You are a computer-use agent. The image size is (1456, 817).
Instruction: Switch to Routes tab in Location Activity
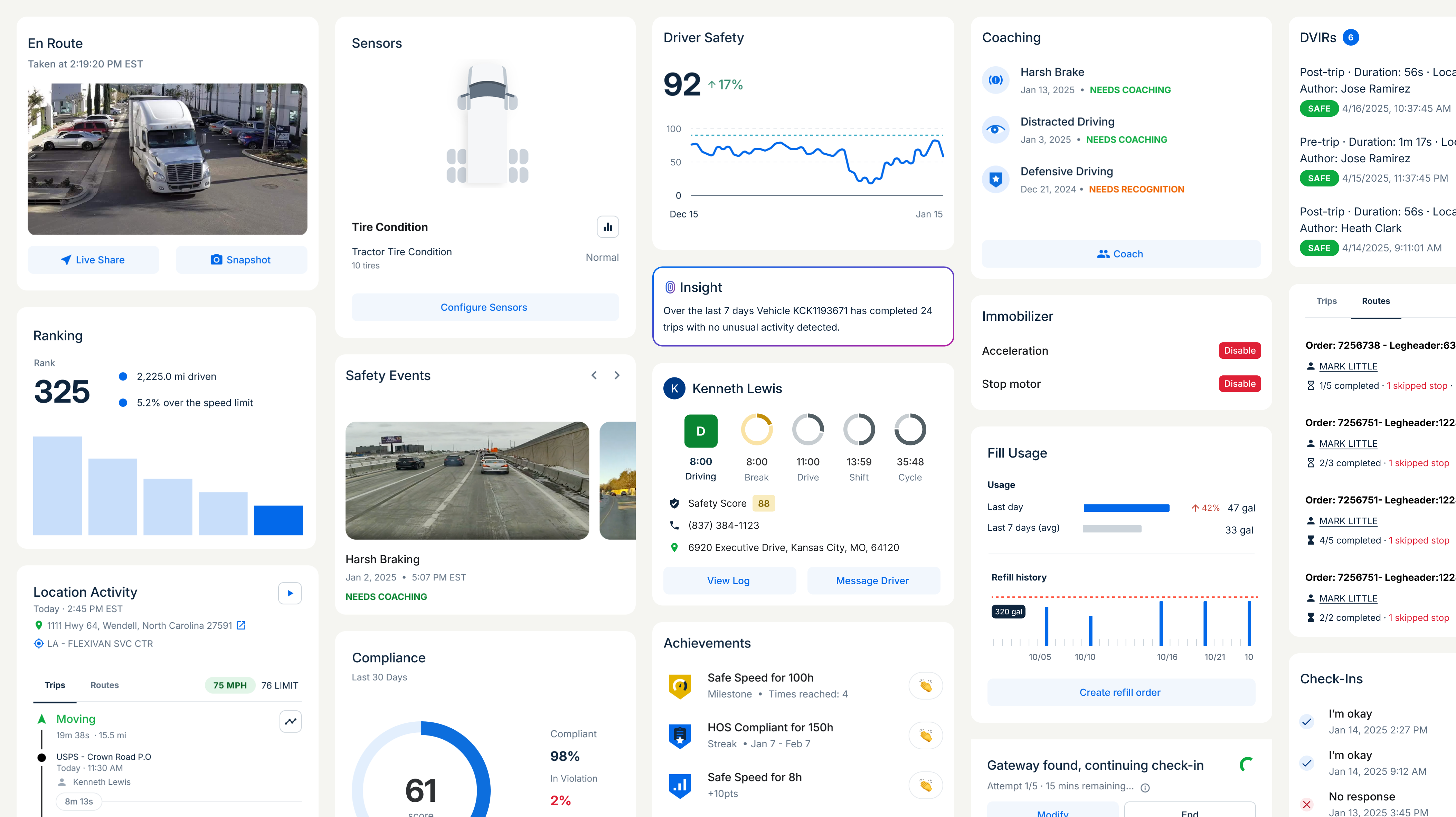click(x=105, y=685)
